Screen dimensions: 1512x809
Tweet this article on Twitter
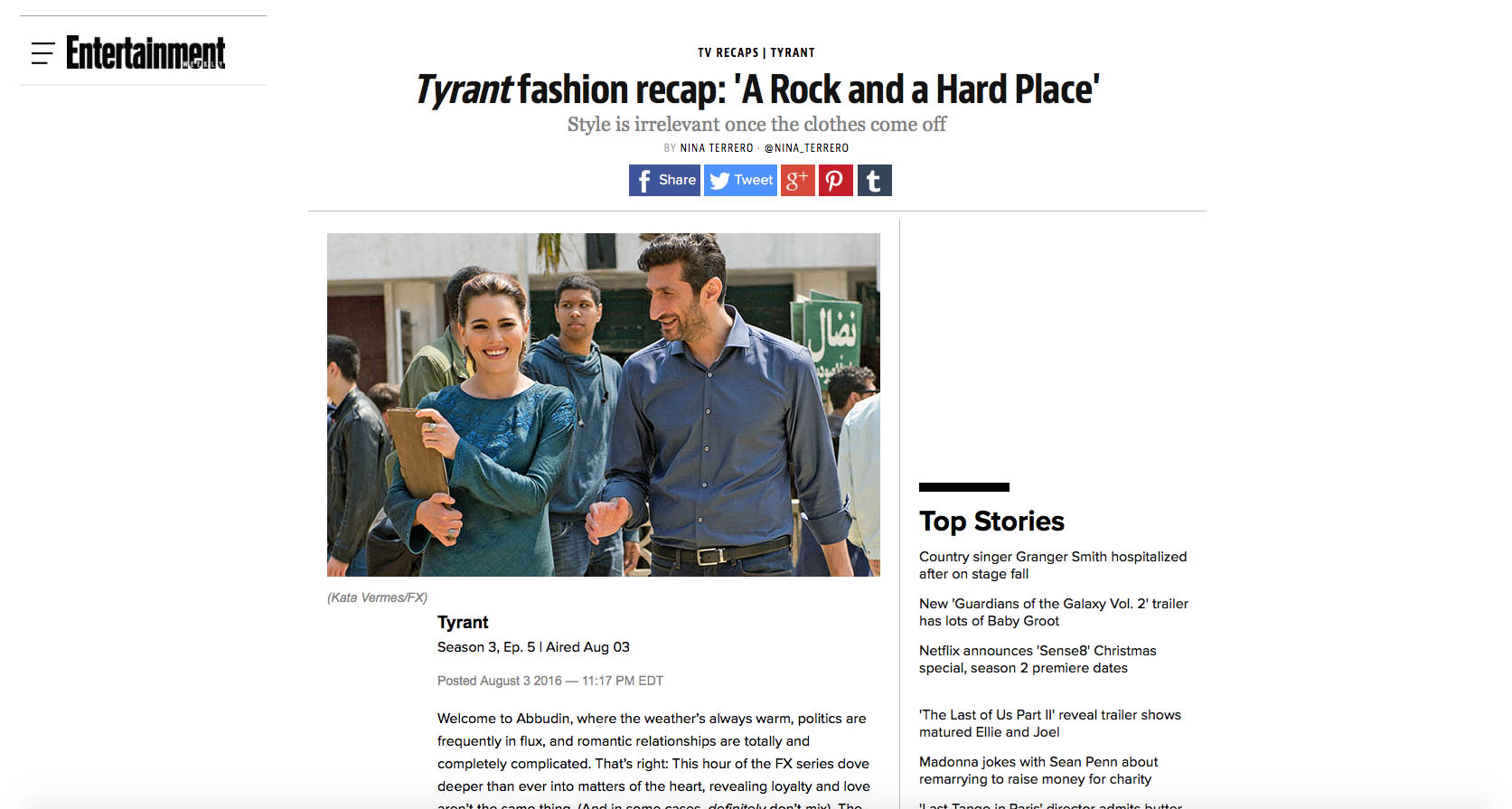coord(740,180)
